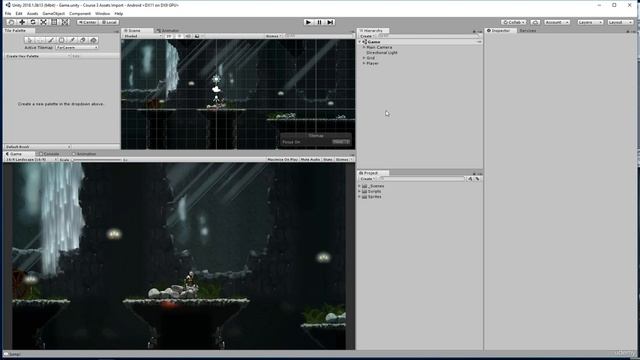Select the Hand tool in toolbar
The image size is (640, 360).
click(11, 22)
